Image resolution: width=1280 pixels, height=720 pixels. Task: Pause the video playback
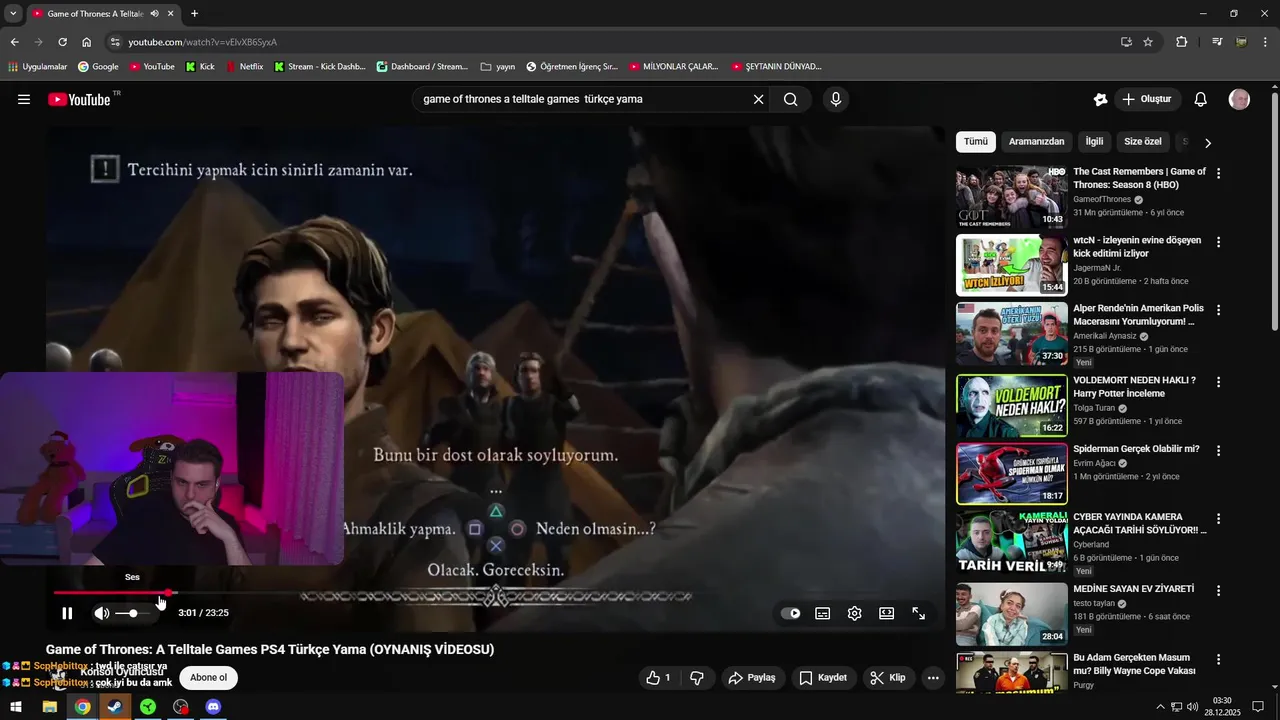pyautogui.click(x=67, y=613)
